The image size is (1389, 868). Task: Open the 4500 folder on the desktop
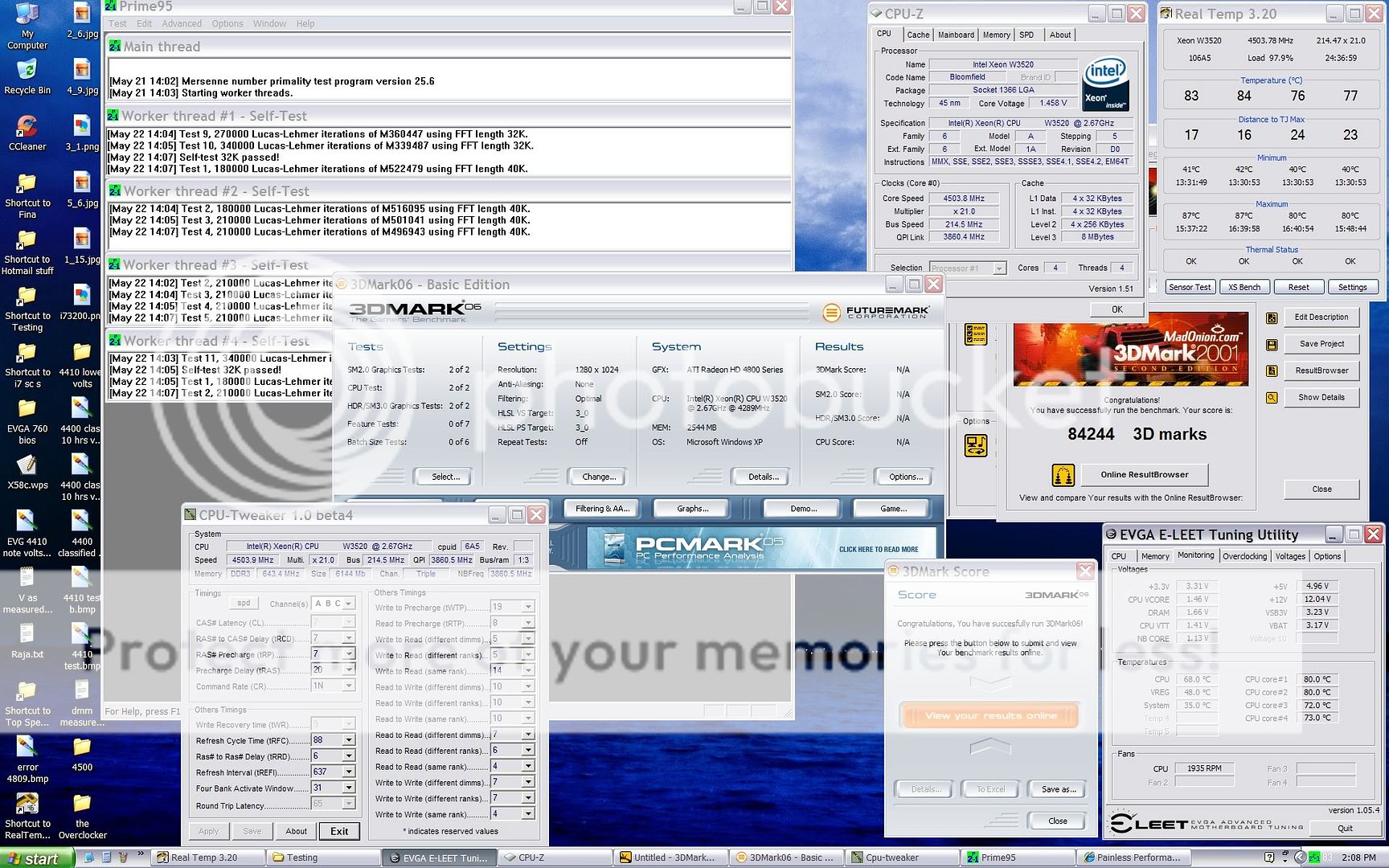[x=82, y=754]
